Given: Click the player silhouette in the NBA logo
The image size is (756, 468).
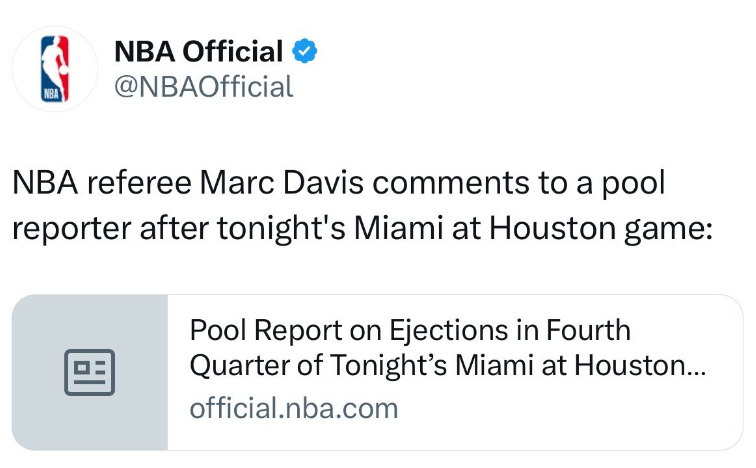Looking at the screenshot, I should [55, 63].
